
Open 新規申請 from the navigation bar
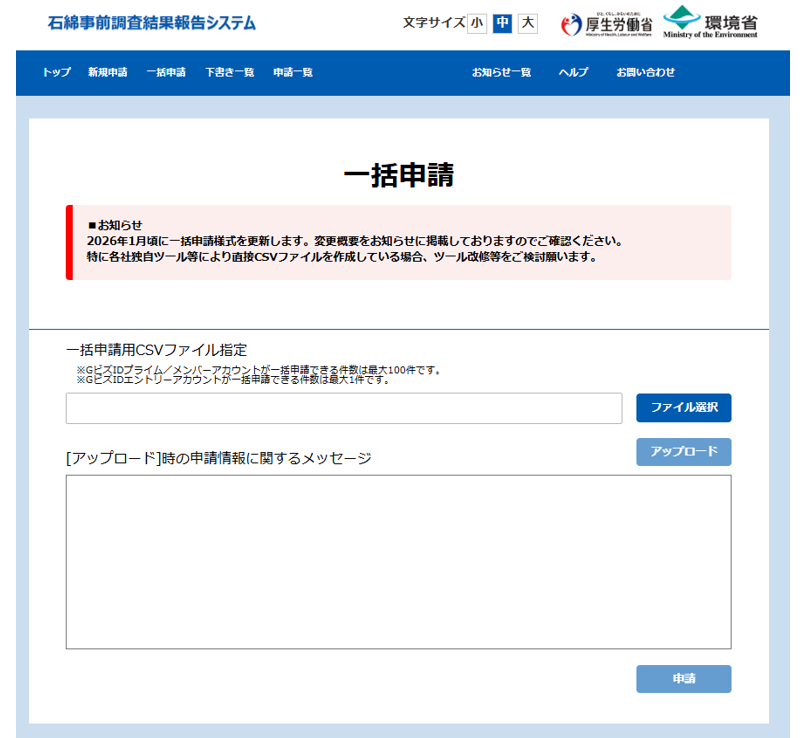[107, 72]
